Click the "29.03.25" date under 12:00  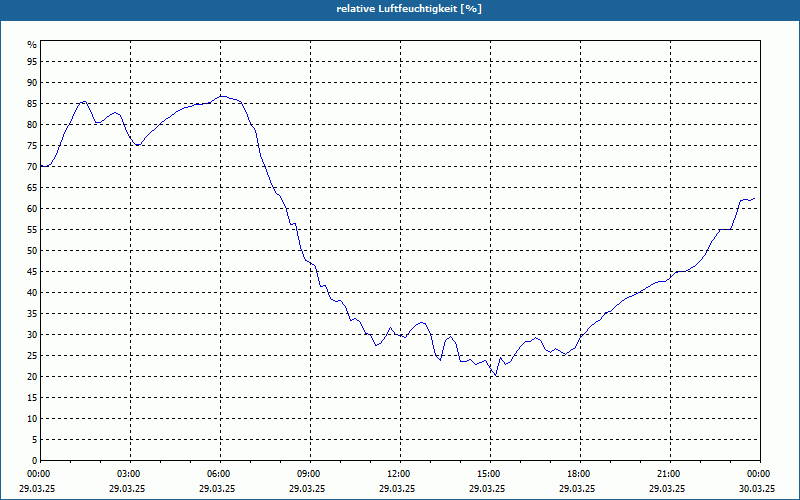coord(397,488)
